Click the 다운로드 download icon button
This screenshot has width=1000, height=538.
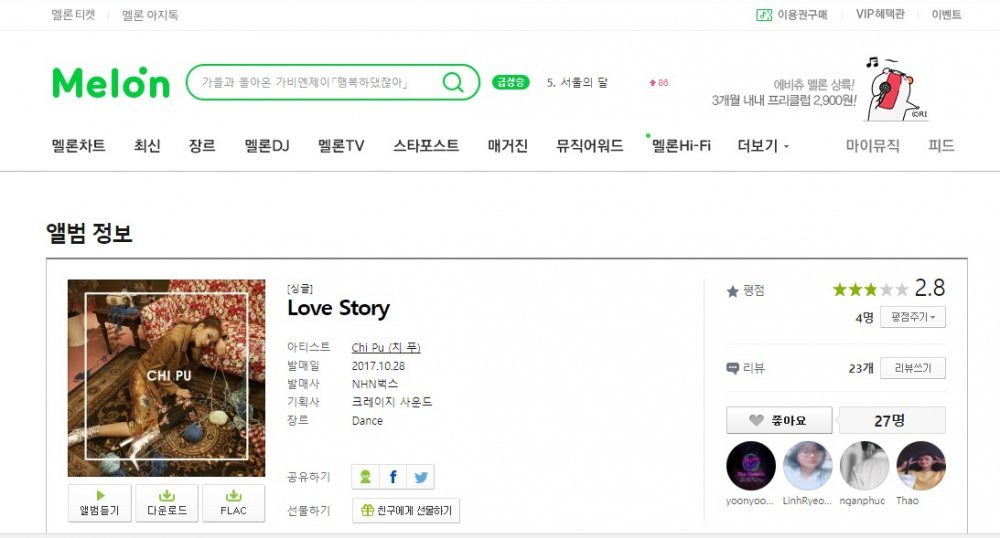click(x=166, y=503)
